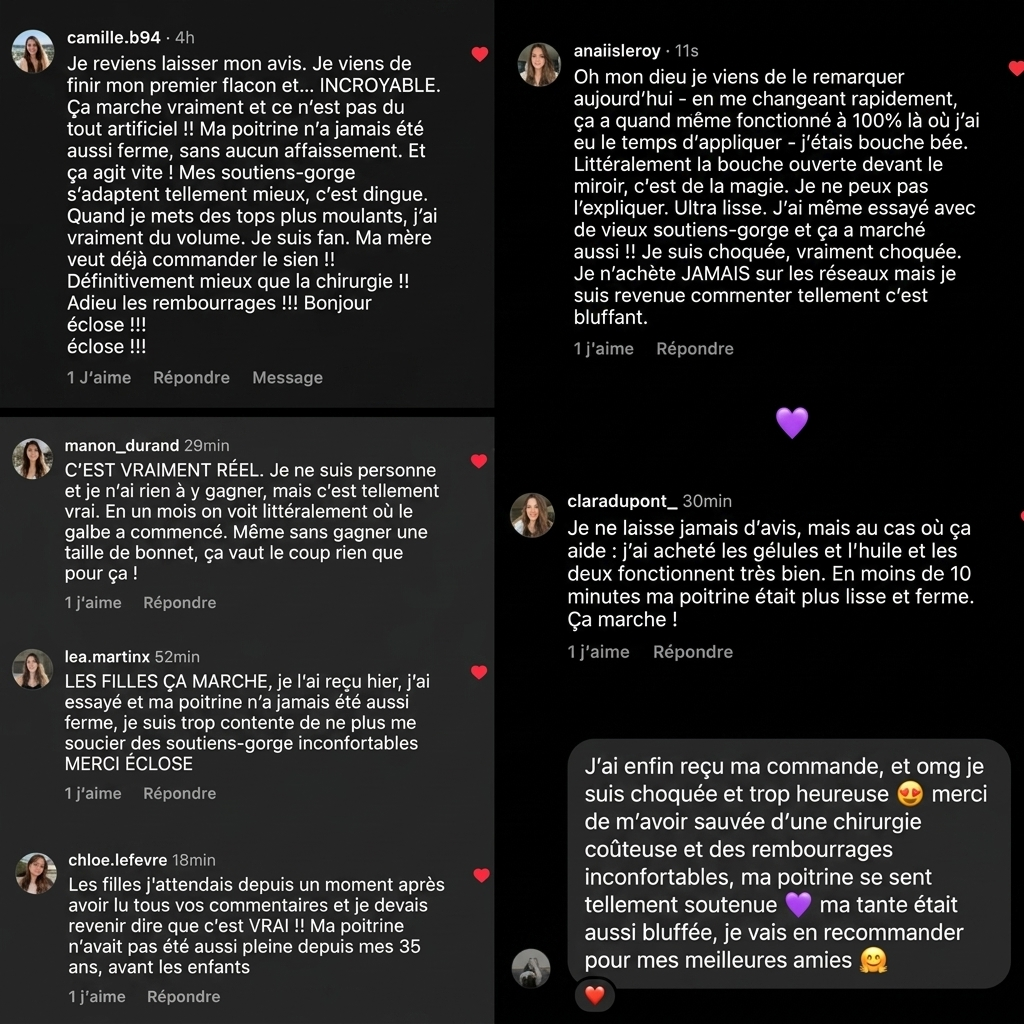Toggle the heart on chloe.lefevre's comment
This screenshot has height=1024, width=1024.
pyautogui.click(x=481, y=875)
